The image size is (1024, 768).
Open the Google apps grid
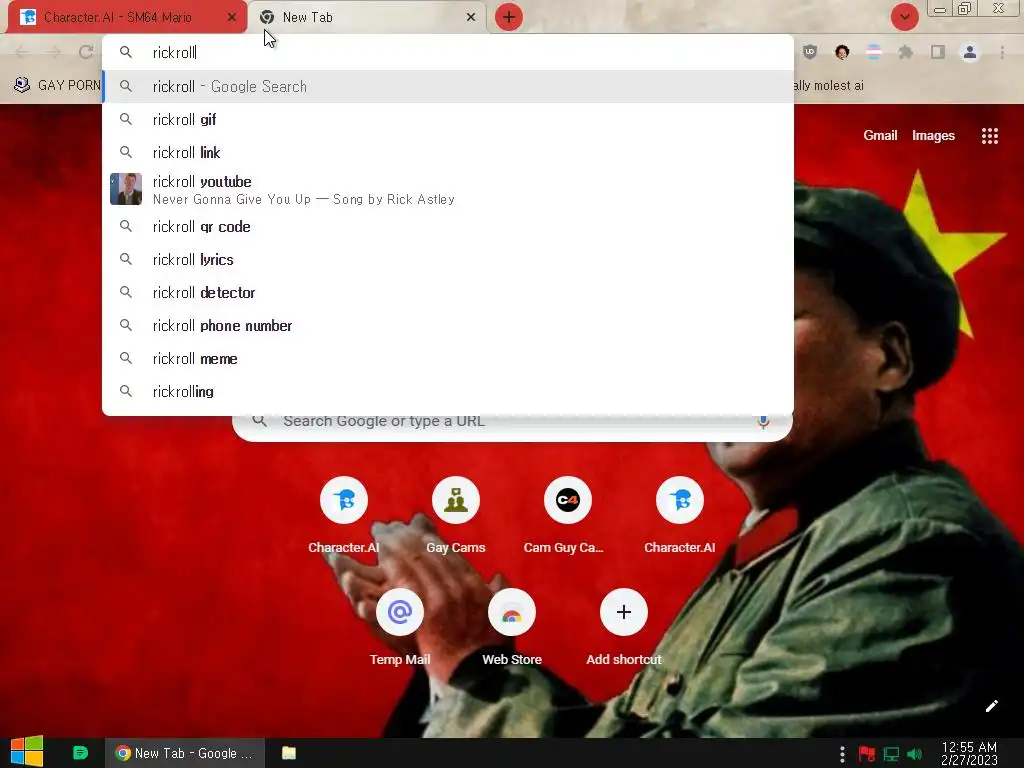click(x=989, y=136)
